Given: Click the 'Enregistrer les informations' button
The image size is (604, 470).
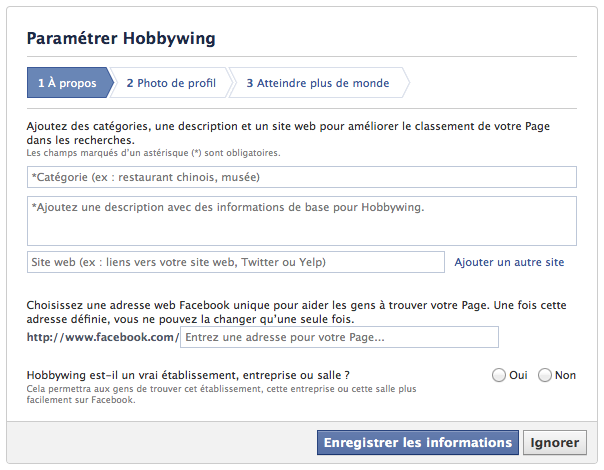Looking at the screenshot, I should tap(418, 443).
